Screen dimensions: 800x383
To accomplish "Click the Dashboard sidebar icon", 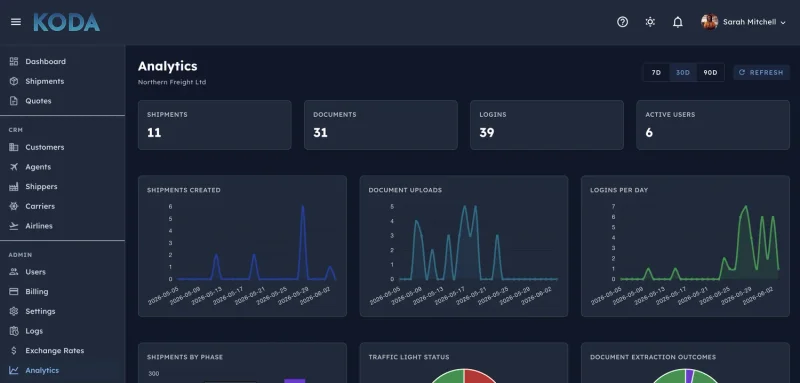I will (14, 61).
